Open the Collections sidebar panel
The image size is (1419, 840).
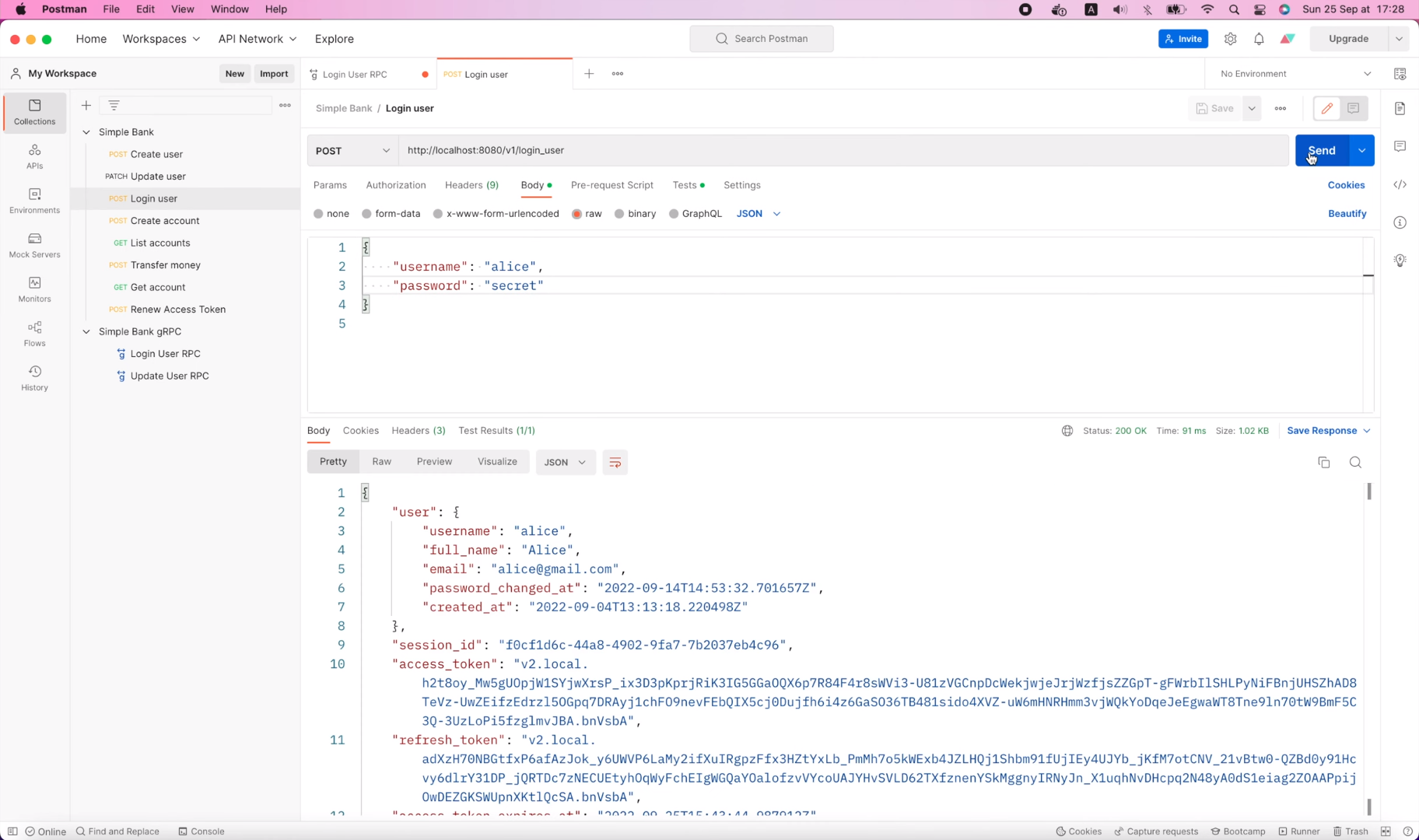pyautogui.click(x=35, y=112)
